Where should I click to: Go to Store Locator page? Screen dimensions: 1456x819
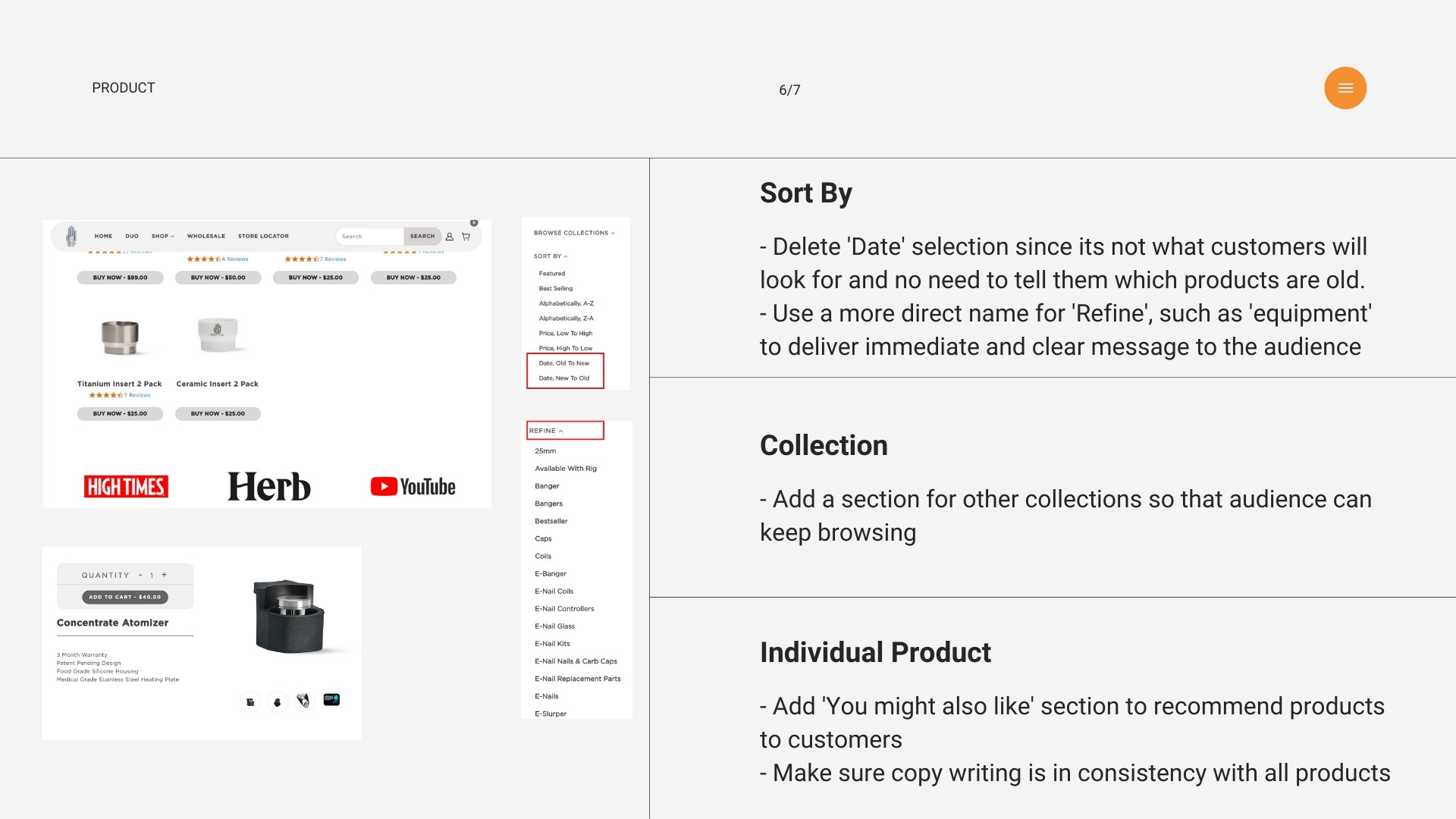click(x=263, y=237)
